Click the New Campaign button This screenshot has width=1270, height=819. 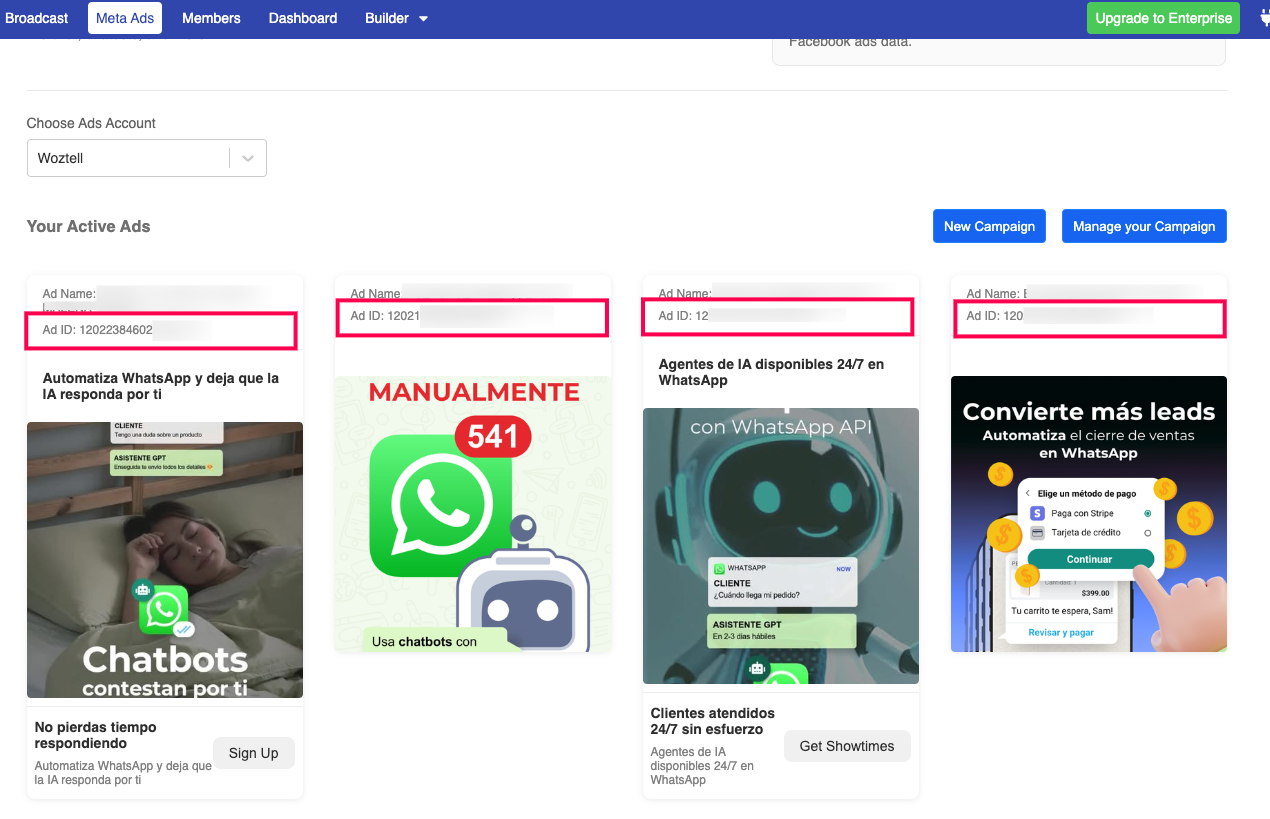(x=989, y=226)
